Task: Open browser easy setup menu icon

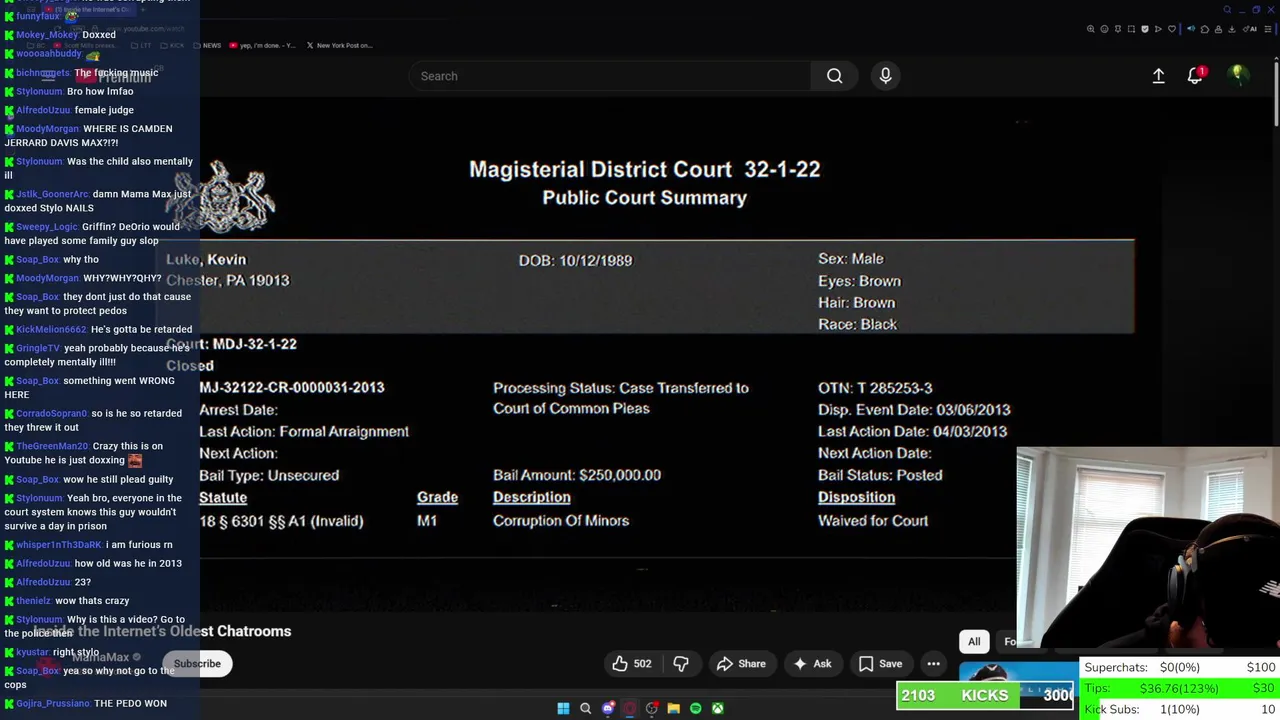Action: 1268,29
